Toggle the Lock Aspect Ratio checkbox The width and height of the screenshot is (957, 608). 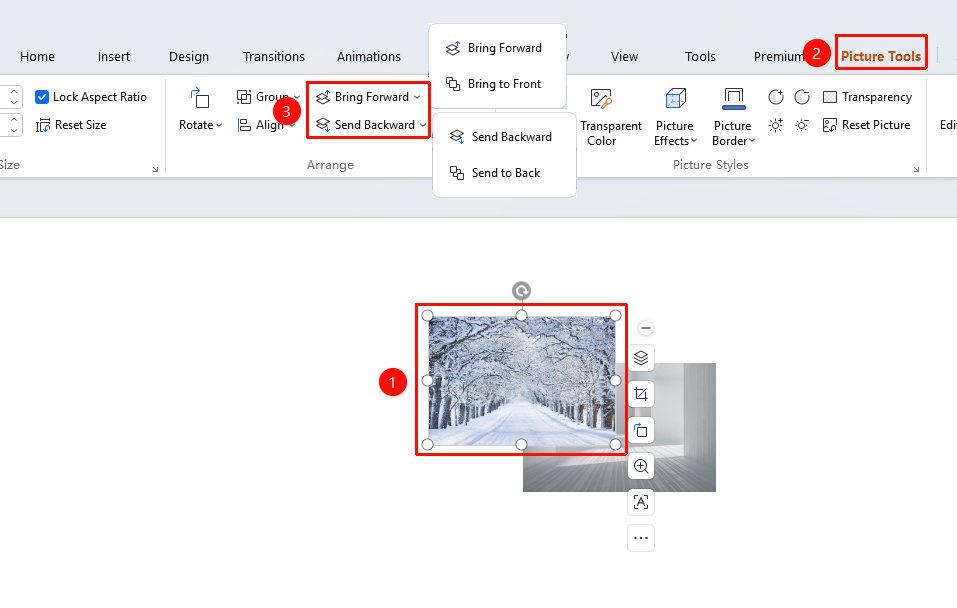pos(42,97)
